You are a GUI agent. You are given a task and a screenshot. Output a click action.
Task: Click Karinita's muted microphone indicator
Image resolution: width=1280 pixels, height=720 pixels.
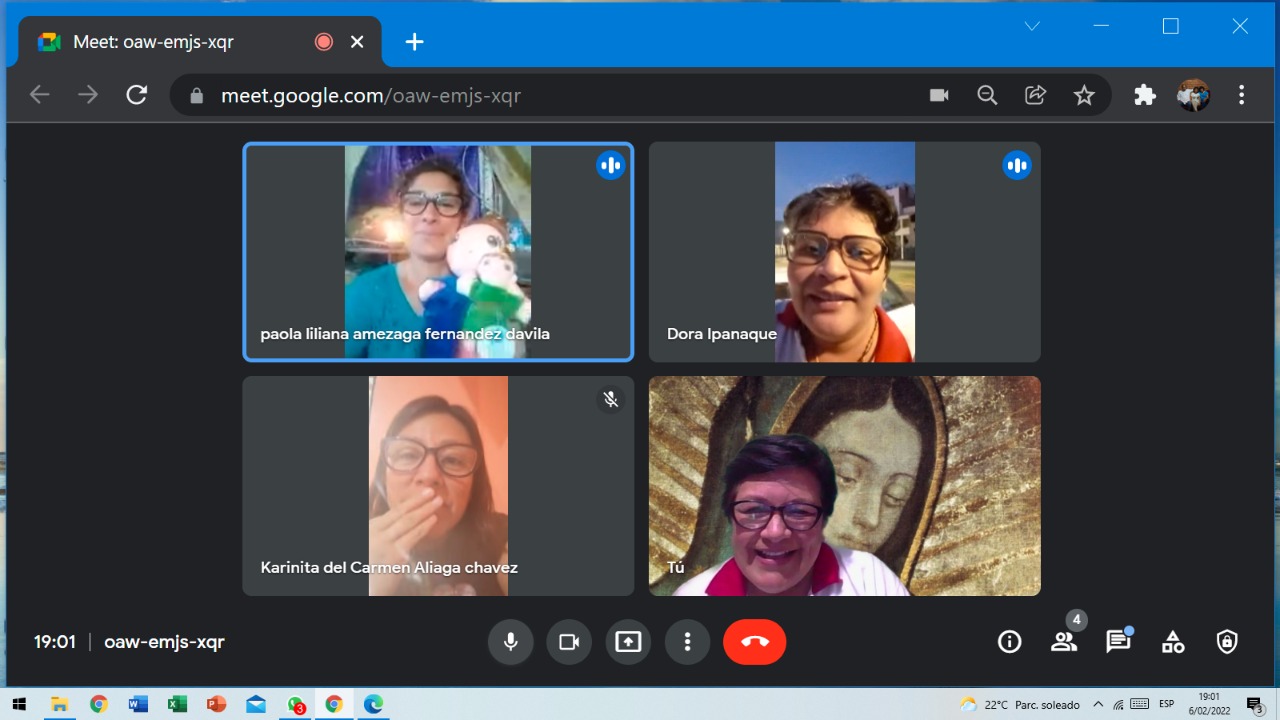pyautogui.click(x=611, y=400)
